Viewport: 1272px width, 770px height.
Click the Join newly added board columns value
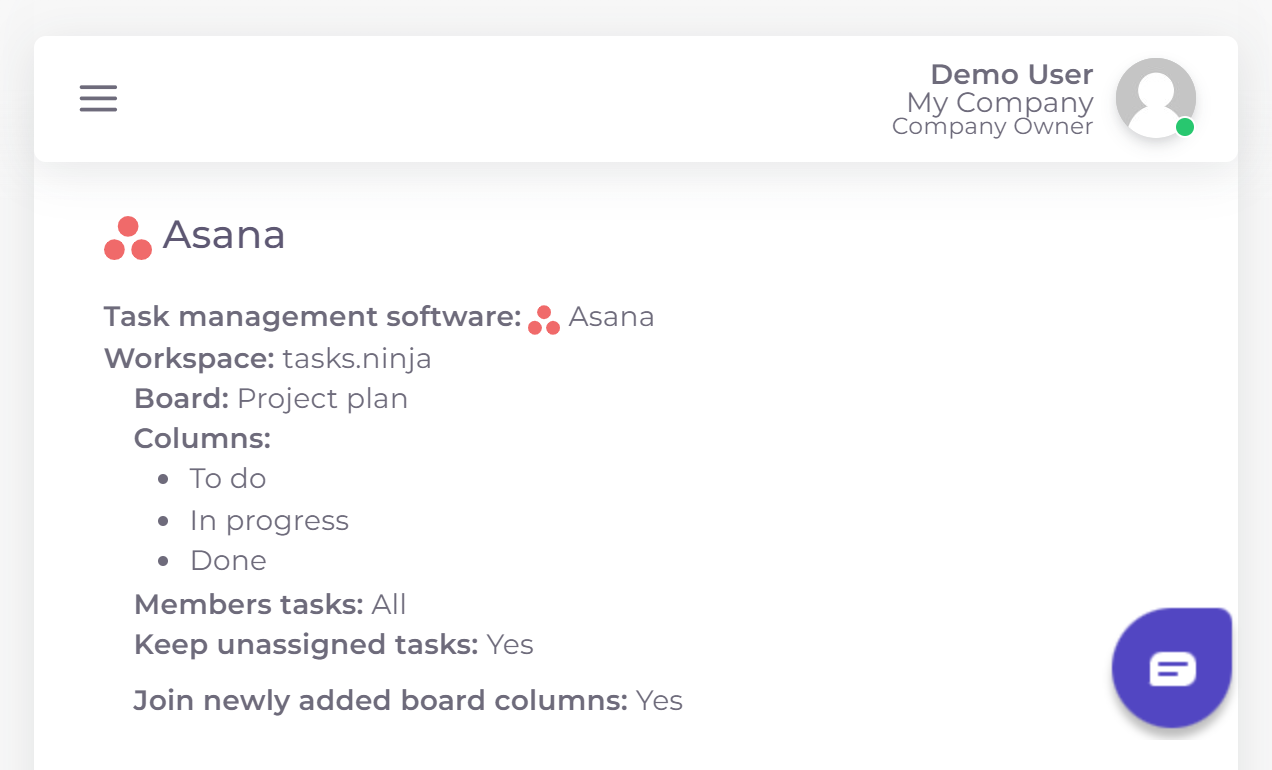(659, 701)
